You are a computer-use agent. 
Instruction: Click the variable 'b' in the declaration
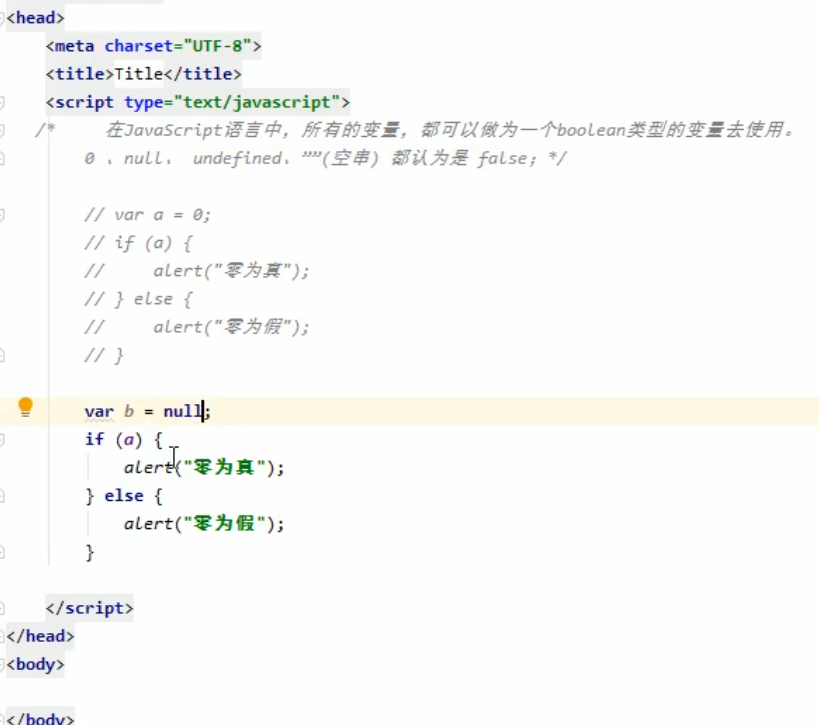click(x=129, y=412)
